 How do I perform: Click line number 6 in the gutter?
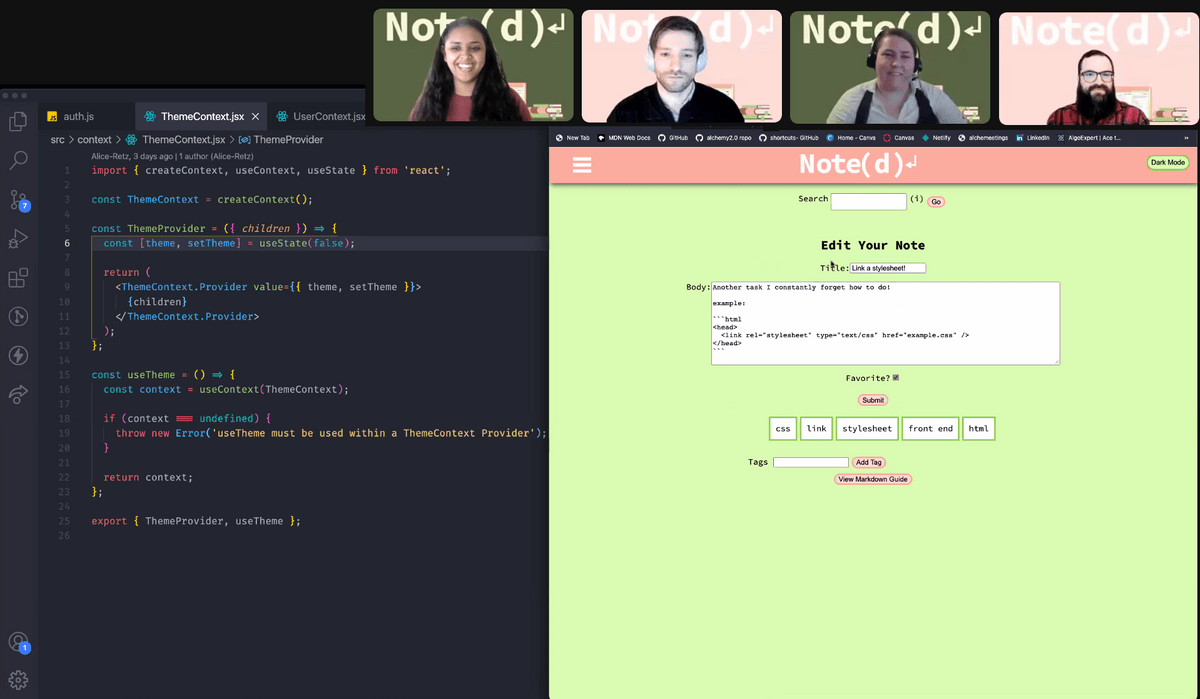tap(67, 243)
